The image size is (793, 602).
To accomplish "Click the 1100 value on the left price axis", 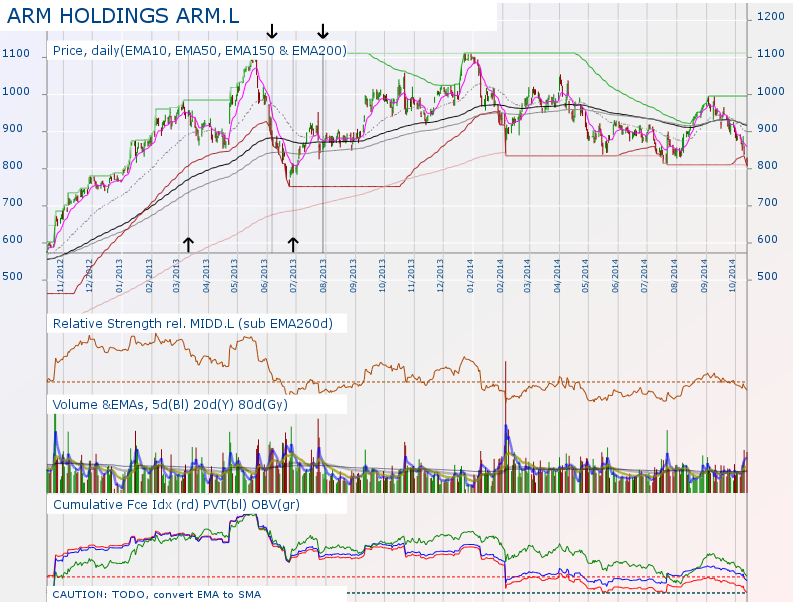I will tap(16, 53).
